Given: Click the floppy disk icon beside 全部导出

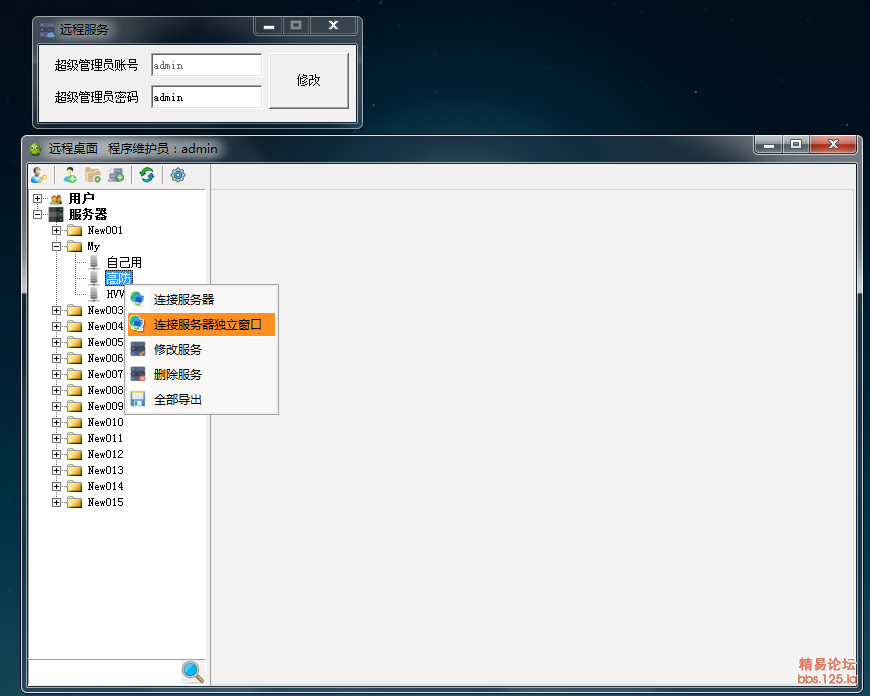Looking at the screenshot, I should tap(138, 399).
